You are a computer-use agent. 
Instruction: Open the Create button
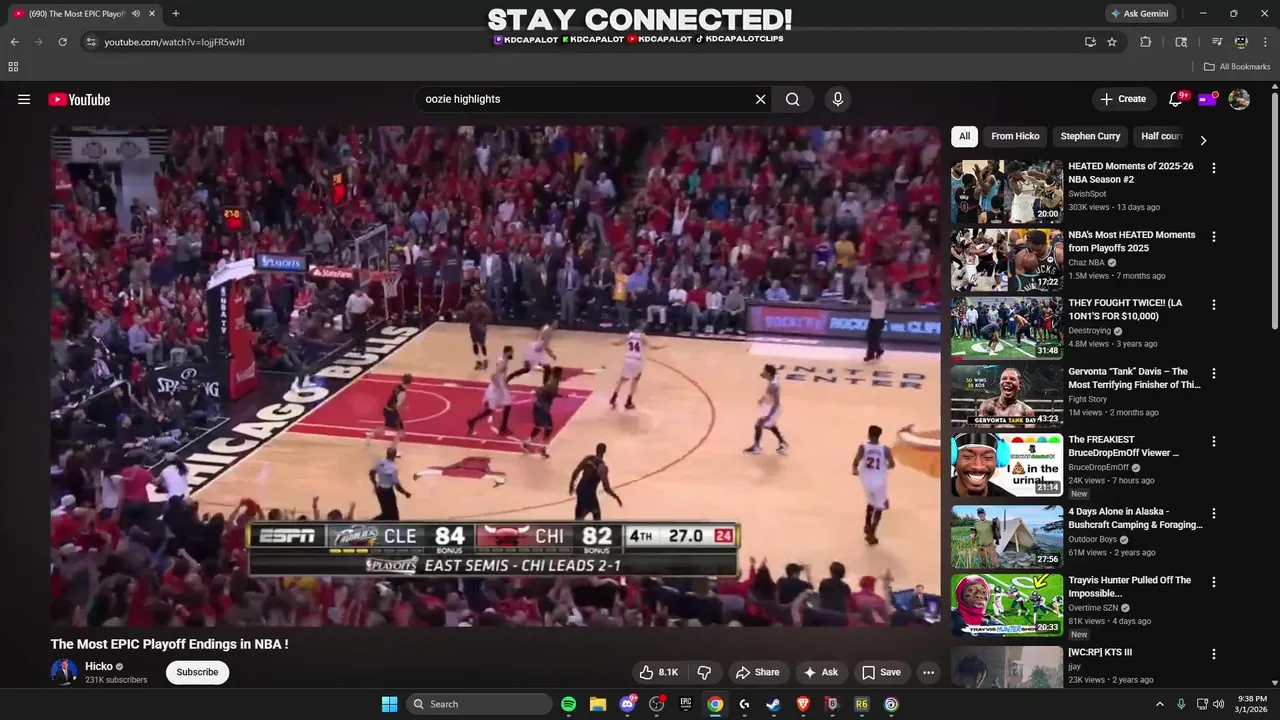point(1123,99)
